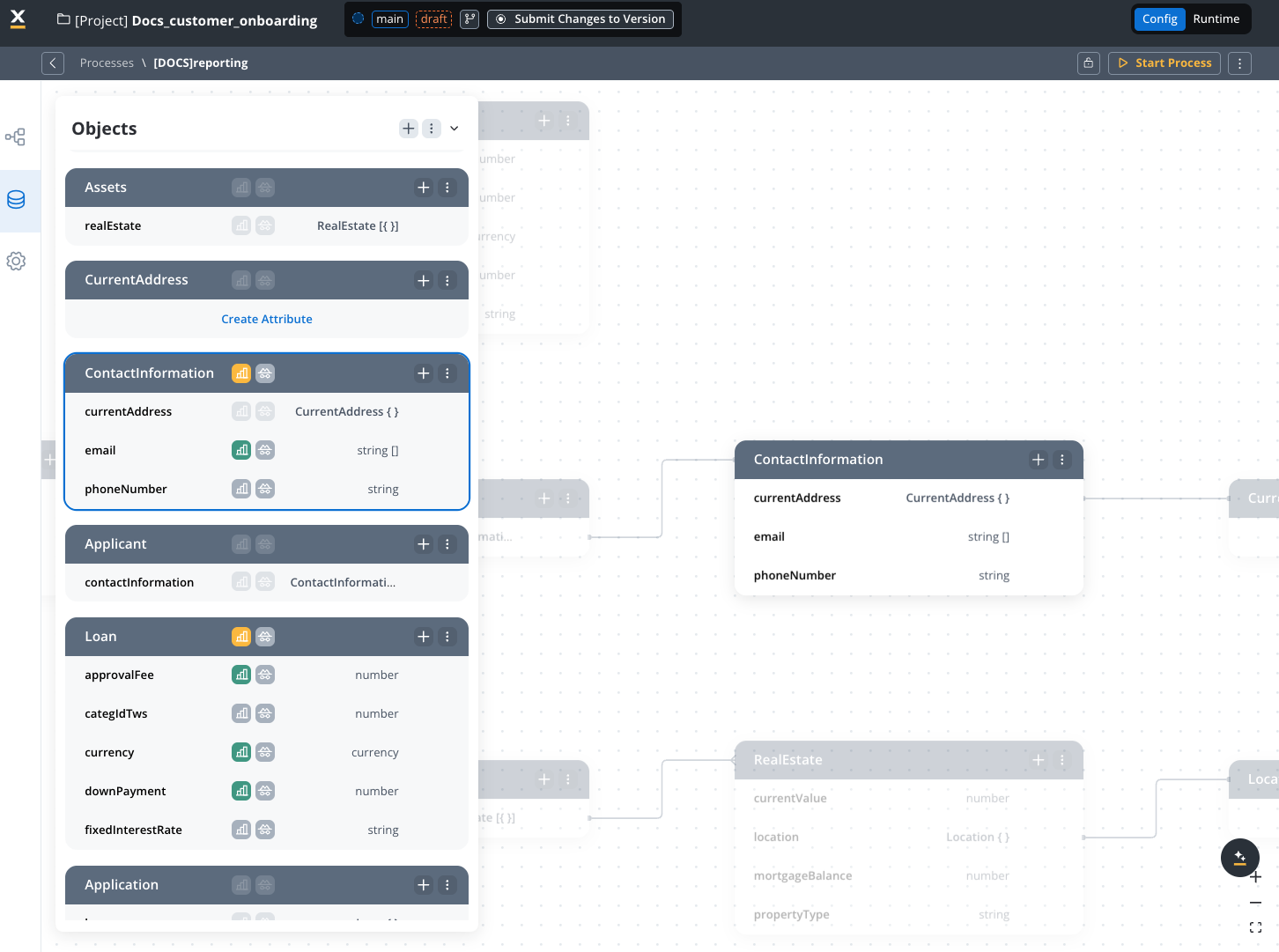Click the app logo in top bar
The width and height of the screenshot is (1279, 952).
18,18
